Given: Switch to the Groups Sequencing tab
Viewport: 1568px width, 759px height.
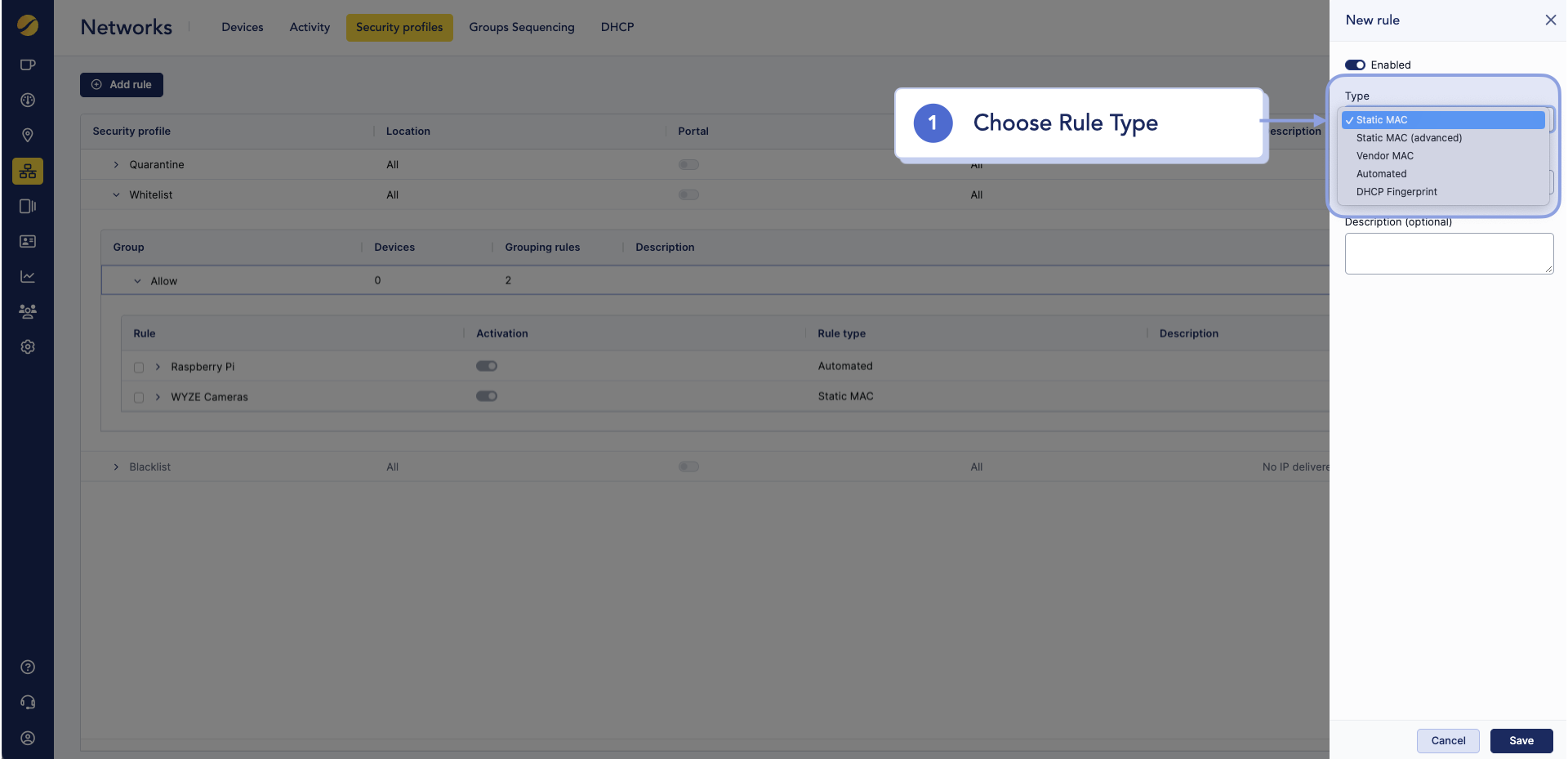Looking at the screenshot, I should (521, 27).
